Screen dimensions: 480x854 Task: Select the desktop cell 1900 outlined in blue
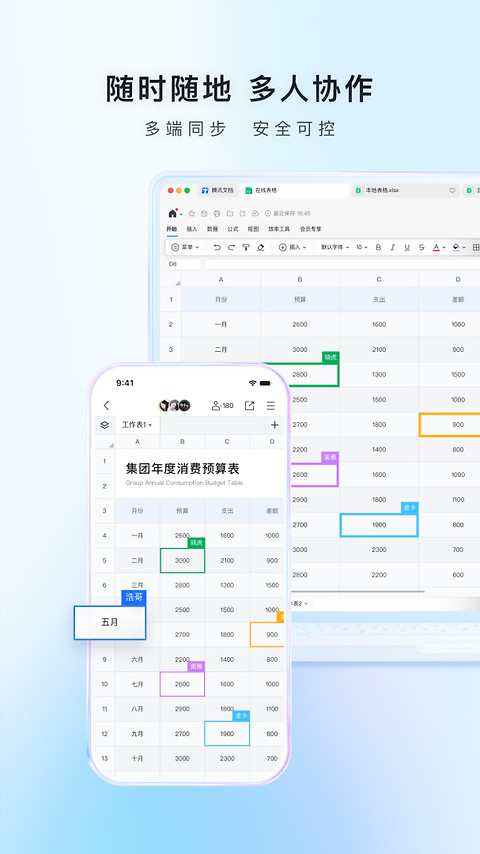coord(379,525)
